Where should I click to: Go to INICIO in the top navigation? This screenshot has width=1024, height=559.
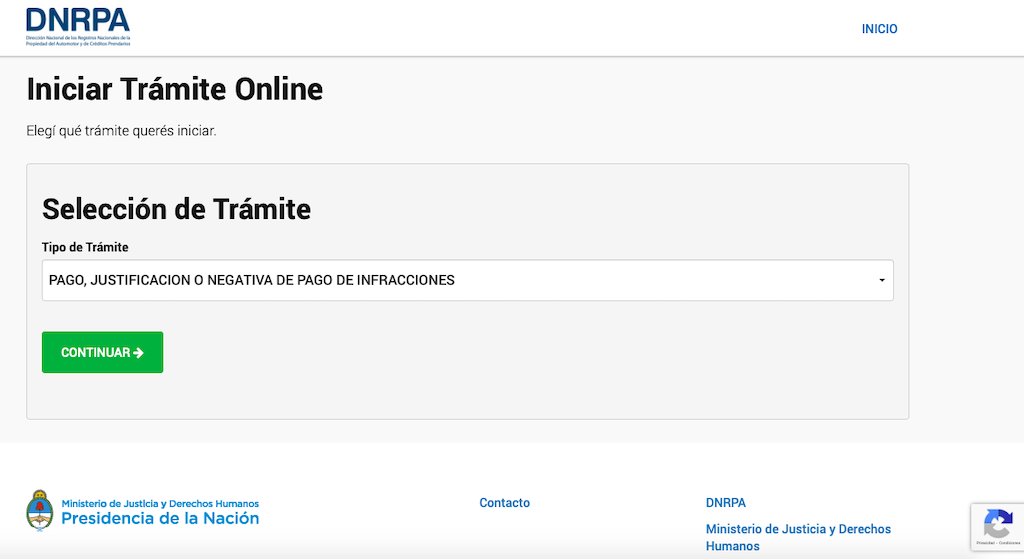[879, 29]
